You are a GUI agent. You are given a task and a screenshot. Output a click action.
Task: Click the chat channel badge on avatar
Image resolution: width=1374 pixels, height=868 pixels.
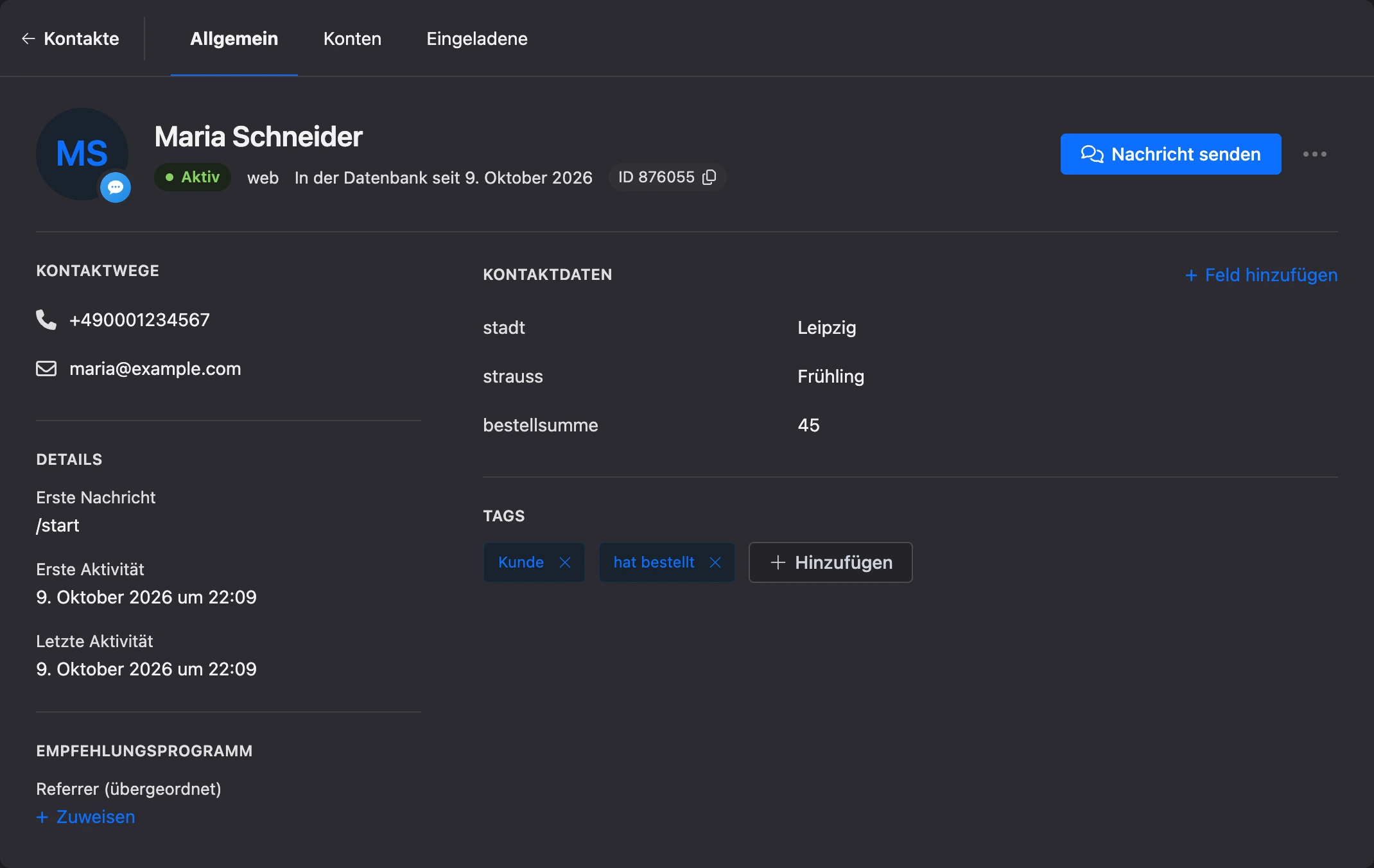(116, 187)
